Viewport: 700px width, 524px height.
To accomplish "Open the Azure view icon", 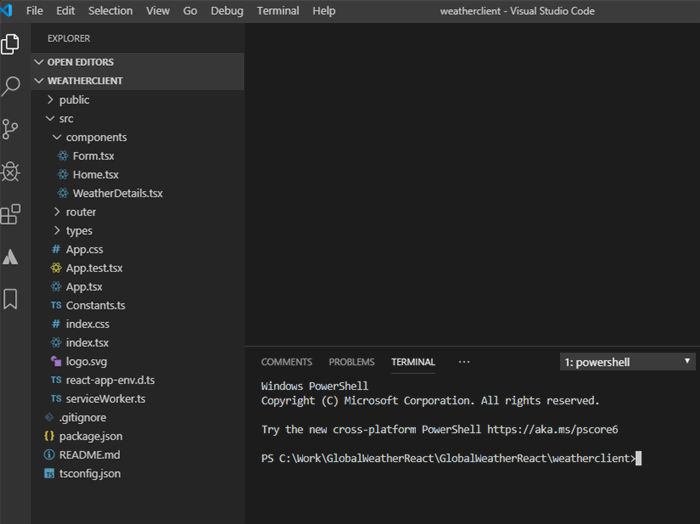I will tap(10, 257).
